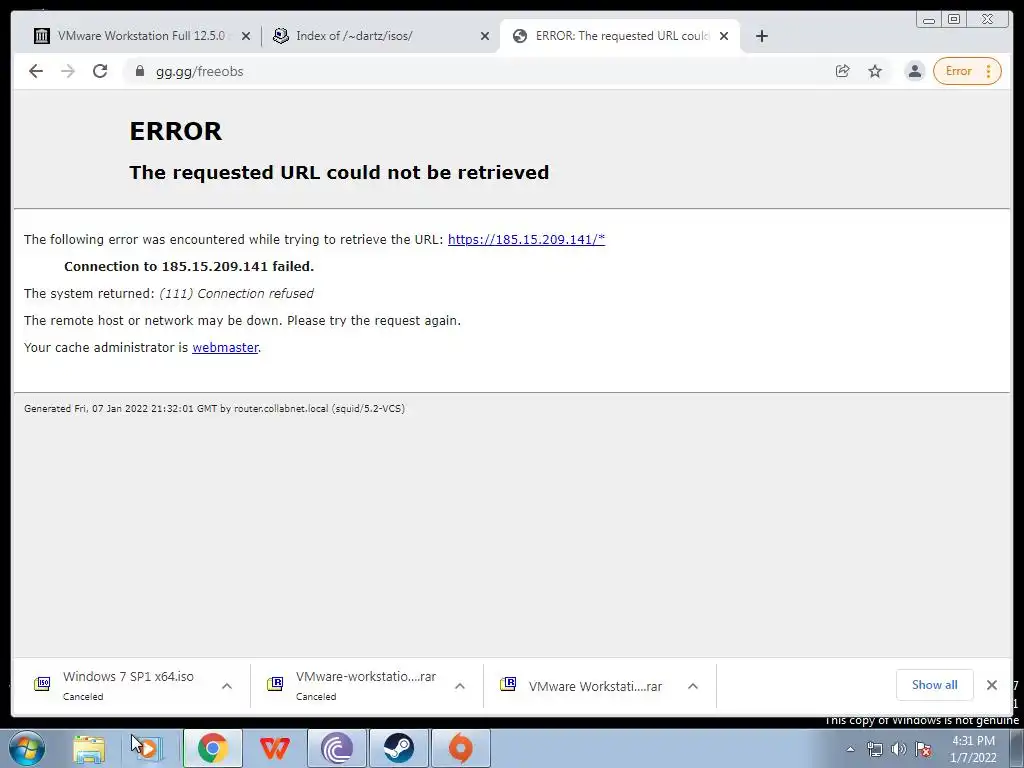The image size is (1024, 768).
Task: Click the Generated Fri, 07 Jan 2022 footer
Action: click(214, 409)
